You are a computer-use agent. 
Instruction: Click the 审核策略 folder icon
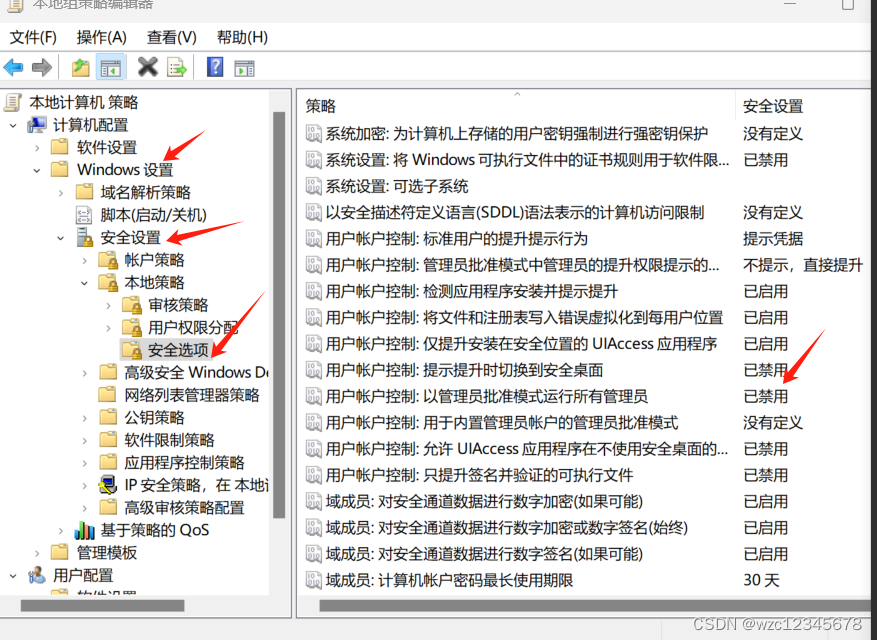[132, 305]
